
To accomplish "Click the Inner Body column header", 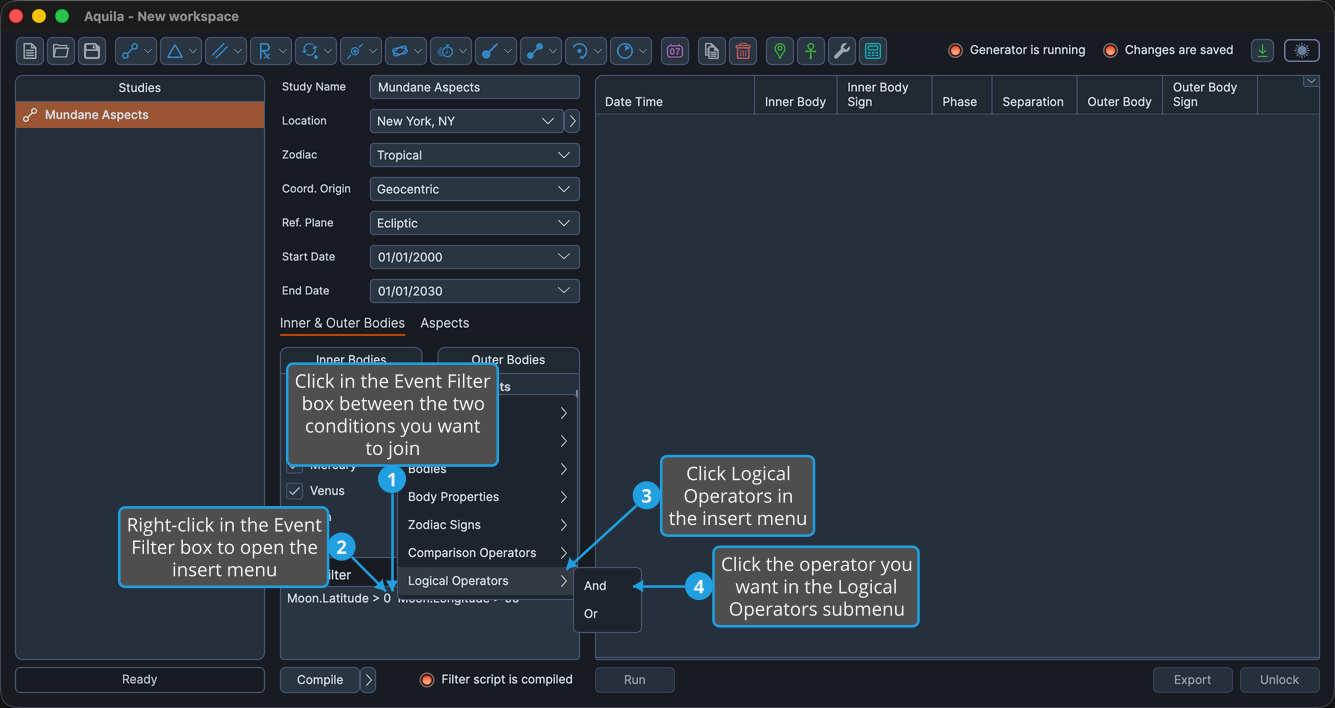I will [x=795, y=95].
